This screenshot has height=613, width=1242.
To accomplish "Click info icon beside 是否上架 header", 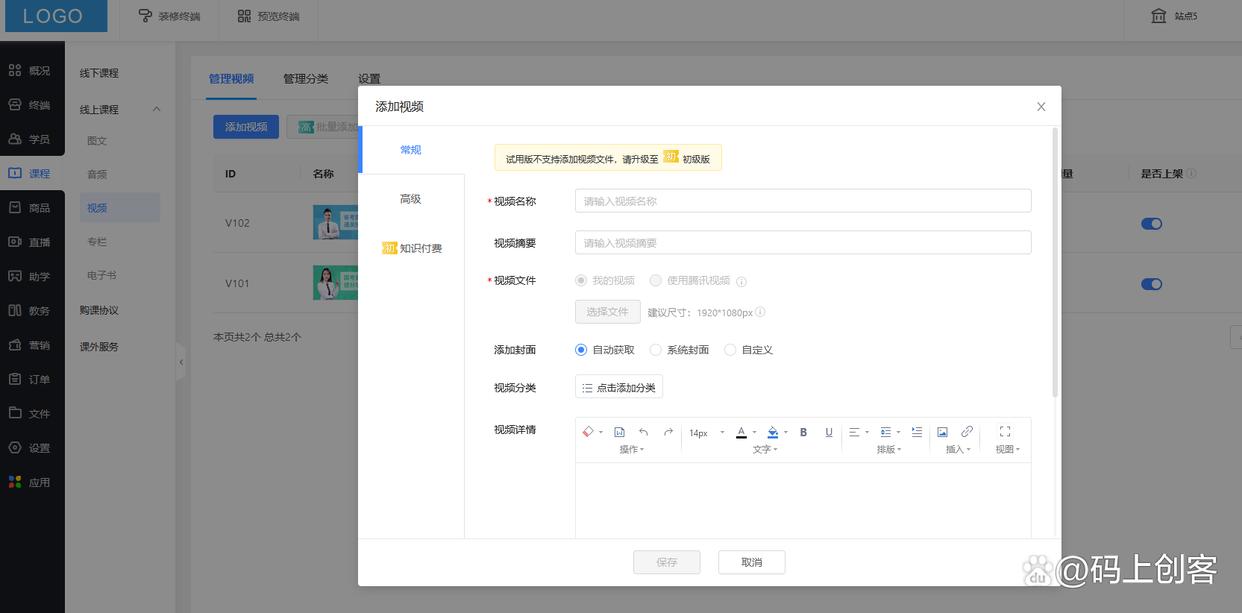I will 1191,174.
